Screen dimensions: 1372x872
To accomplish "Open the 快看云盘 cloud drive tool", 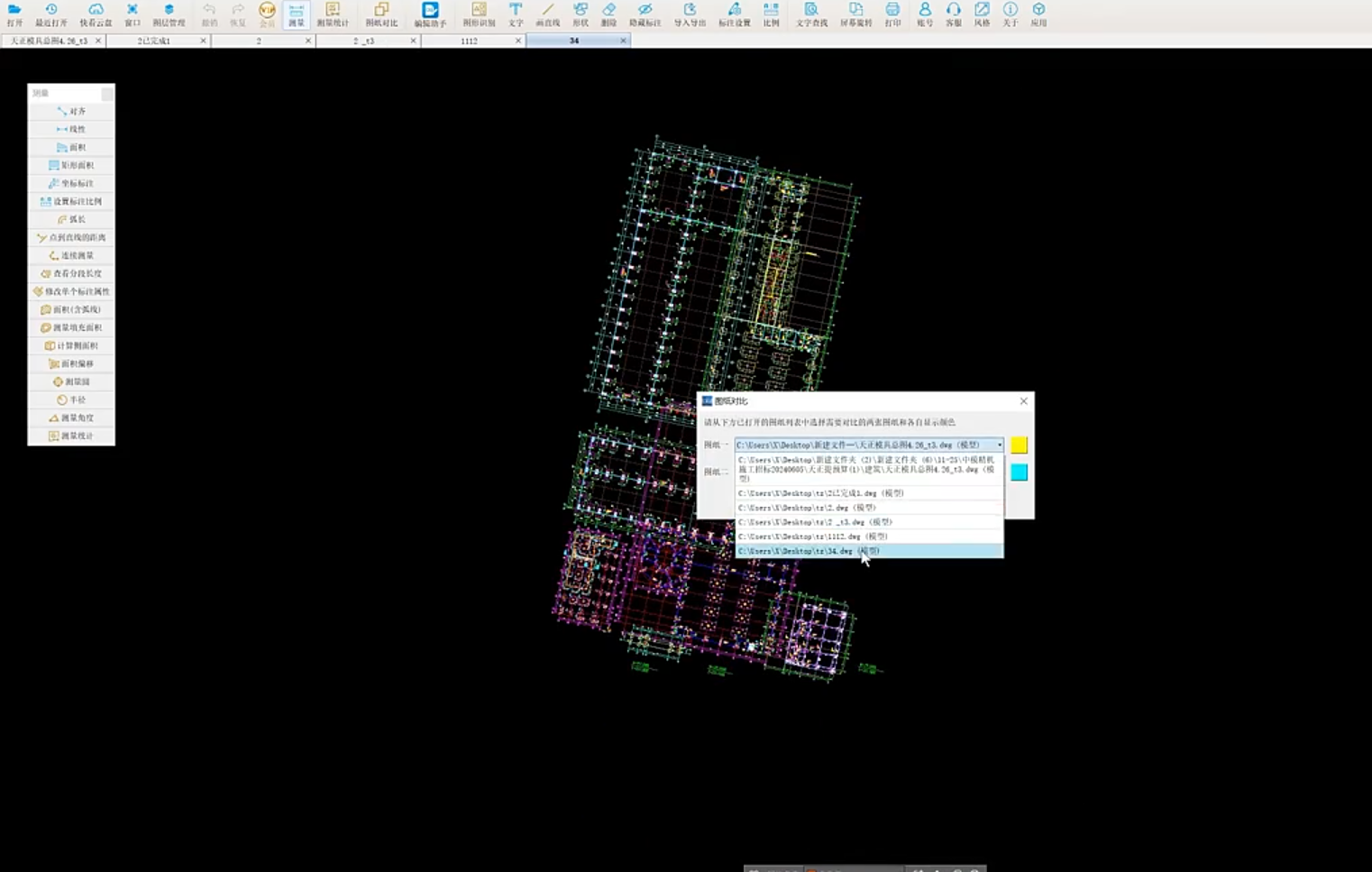I will pos(96,14).
